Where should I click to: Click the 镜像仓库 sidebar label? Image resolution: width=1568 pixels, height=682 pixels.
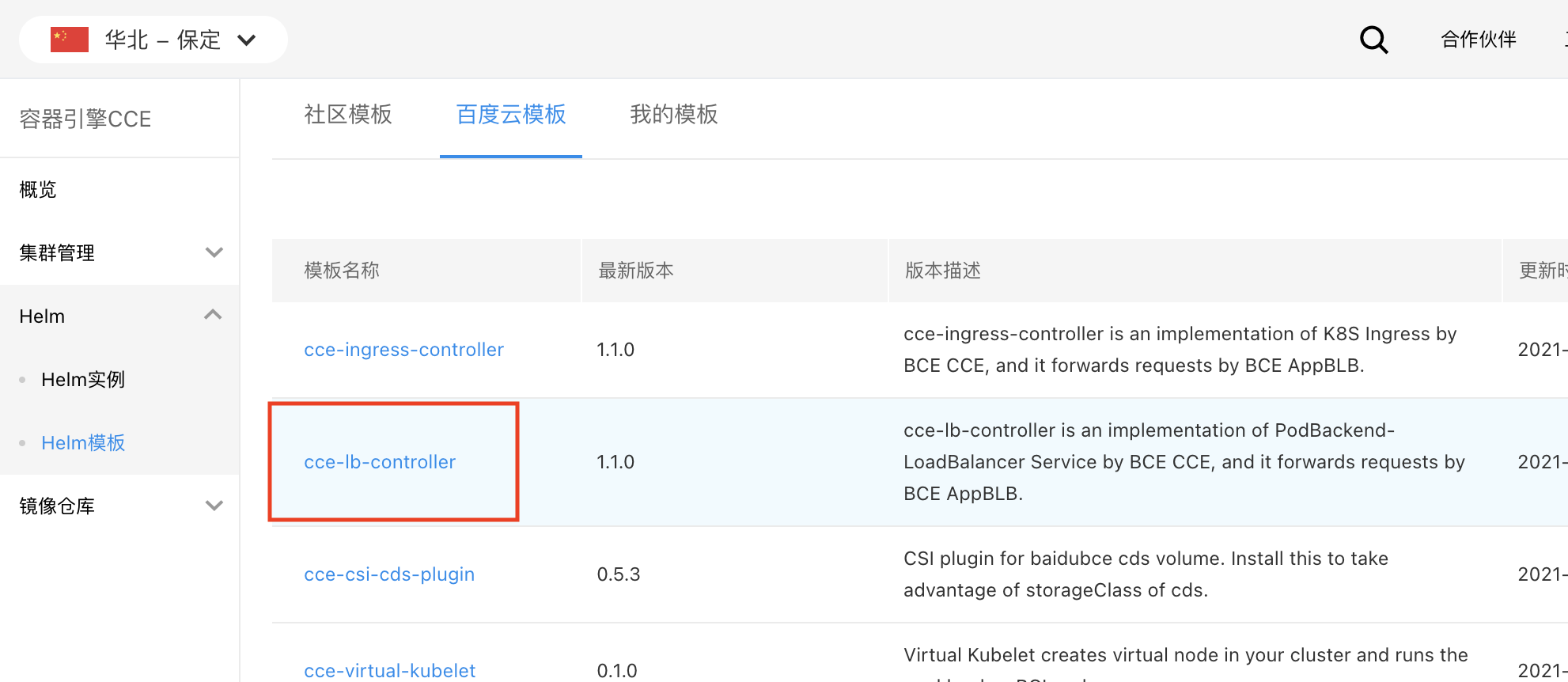[57, 506]
